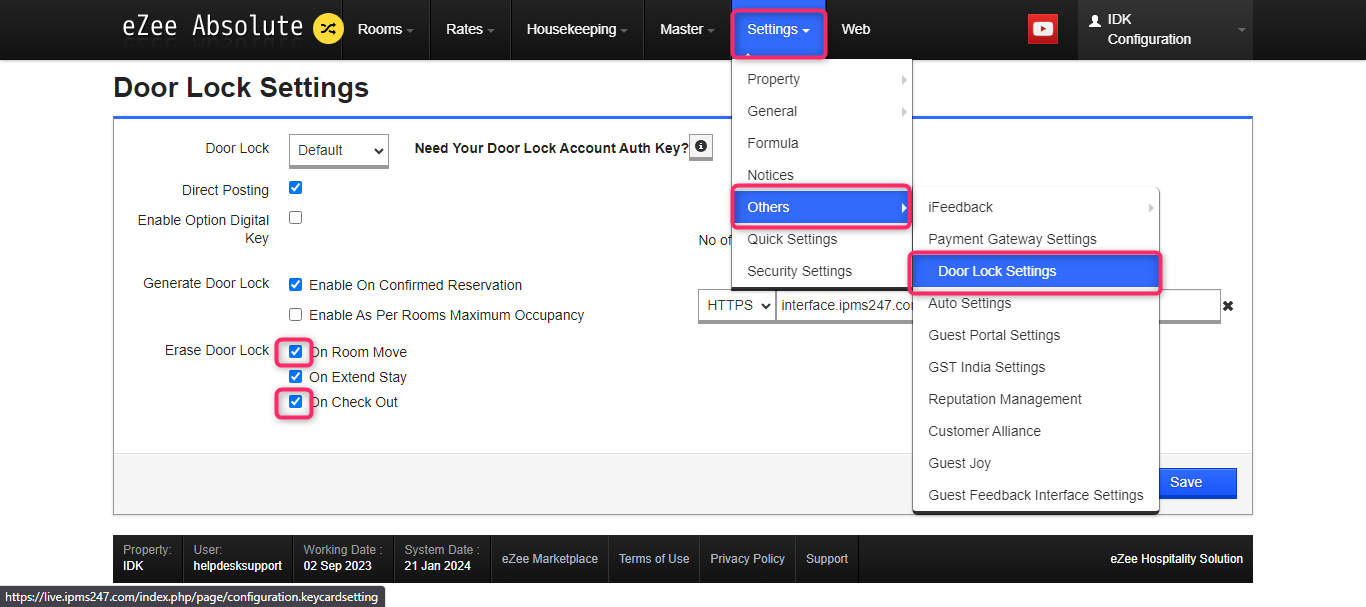1366x607 pixels.
Task: Toggle the On Extend Stay checkbox
Action: [295, 377]
